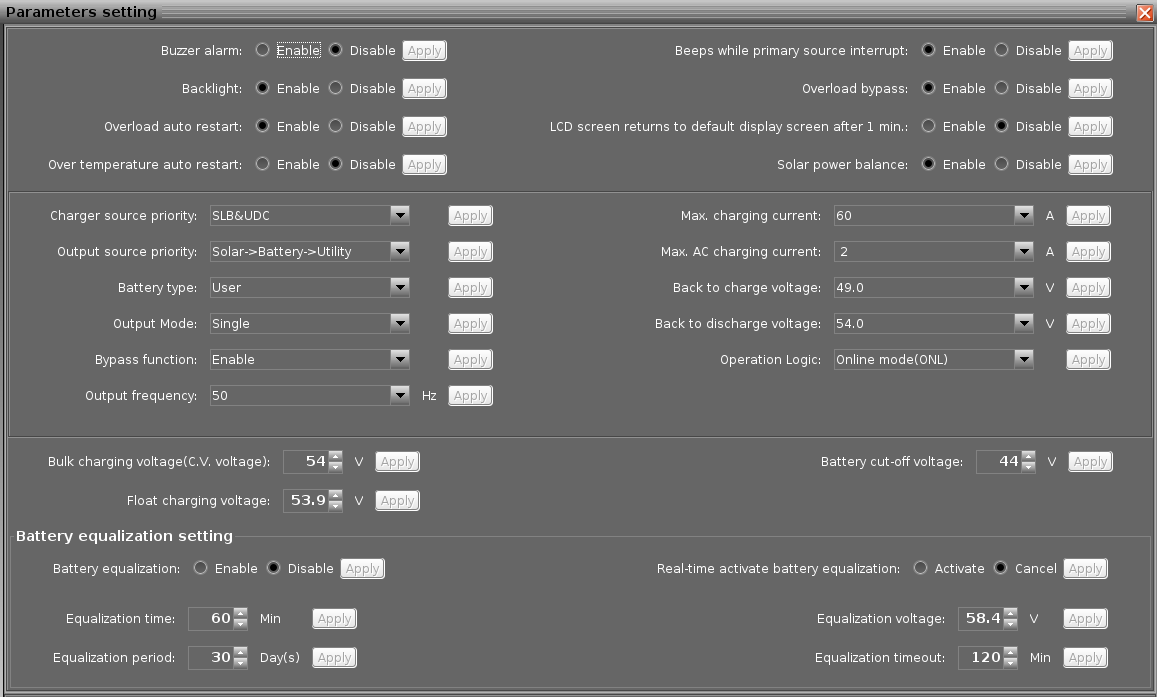The width and height of the screenshot is (1157, 697).
Task: Select Disable for Backlight
Action: 336,88
